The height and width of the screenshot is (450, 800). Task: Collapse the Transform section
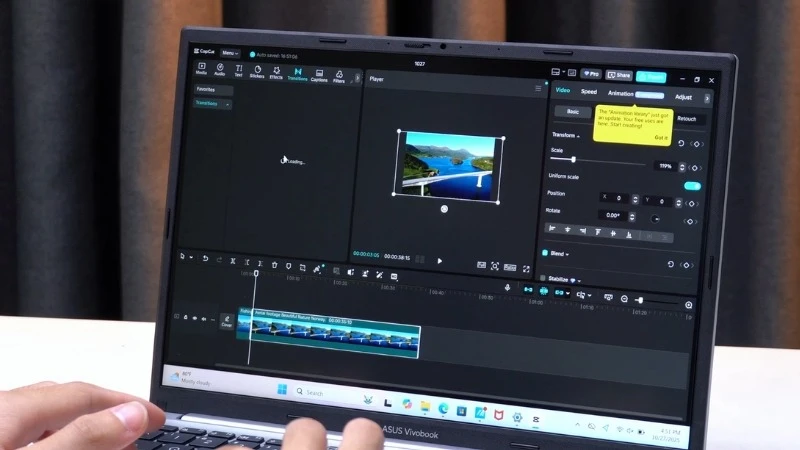[578, 136]
